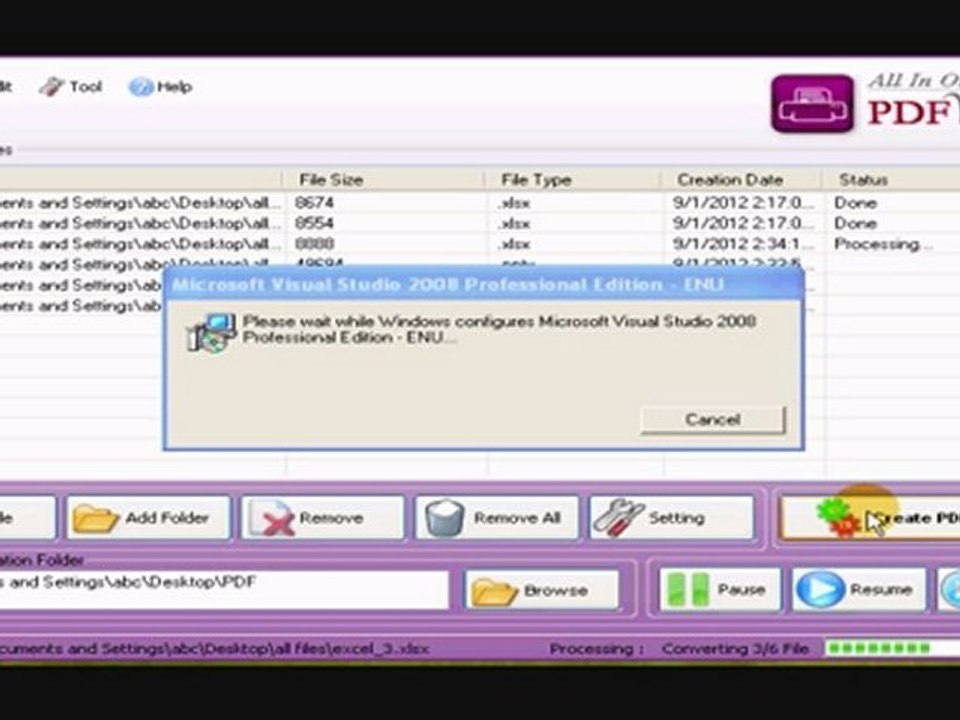Click the installer icon in the dialog

(211, 332)
